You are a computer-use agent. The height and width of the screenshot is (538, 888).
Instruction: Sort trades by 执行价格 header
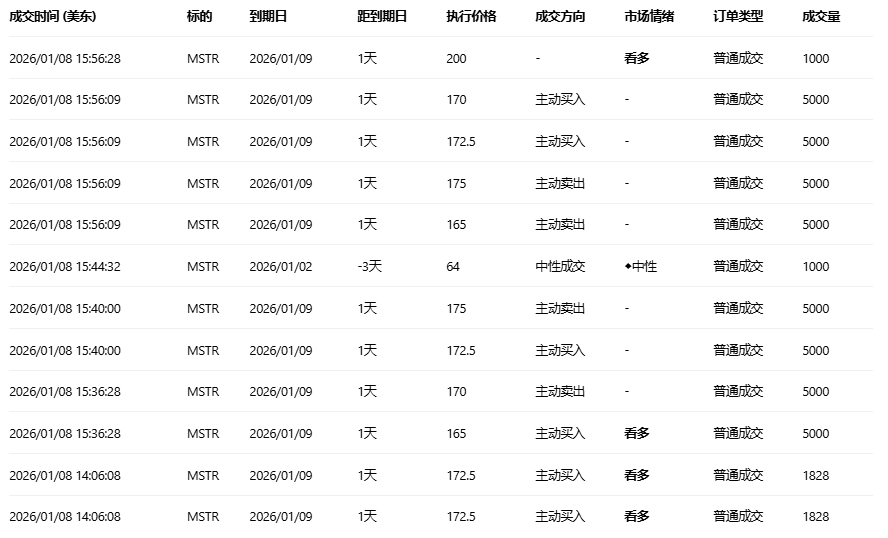click(471, 17)
